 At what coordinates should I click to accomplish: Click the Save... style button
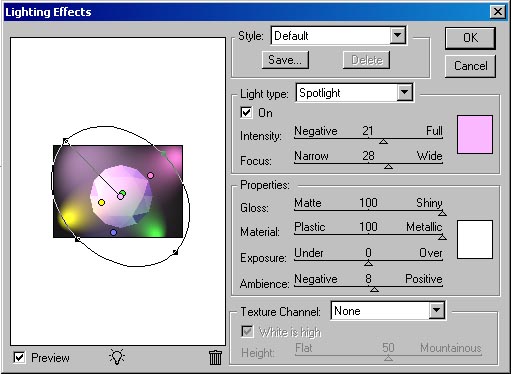(x=285, y=60)
